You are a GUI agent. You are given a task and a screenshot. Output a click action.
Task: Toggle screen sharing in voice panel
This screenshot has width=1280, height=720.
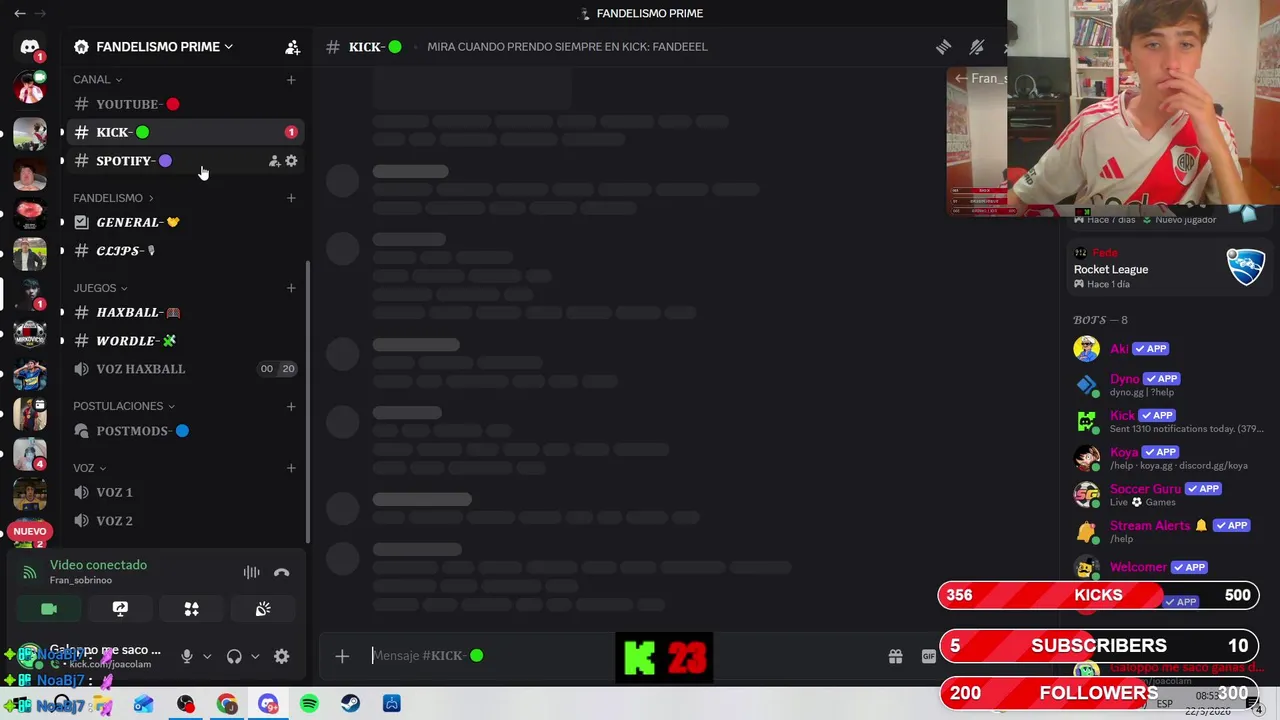120,609
